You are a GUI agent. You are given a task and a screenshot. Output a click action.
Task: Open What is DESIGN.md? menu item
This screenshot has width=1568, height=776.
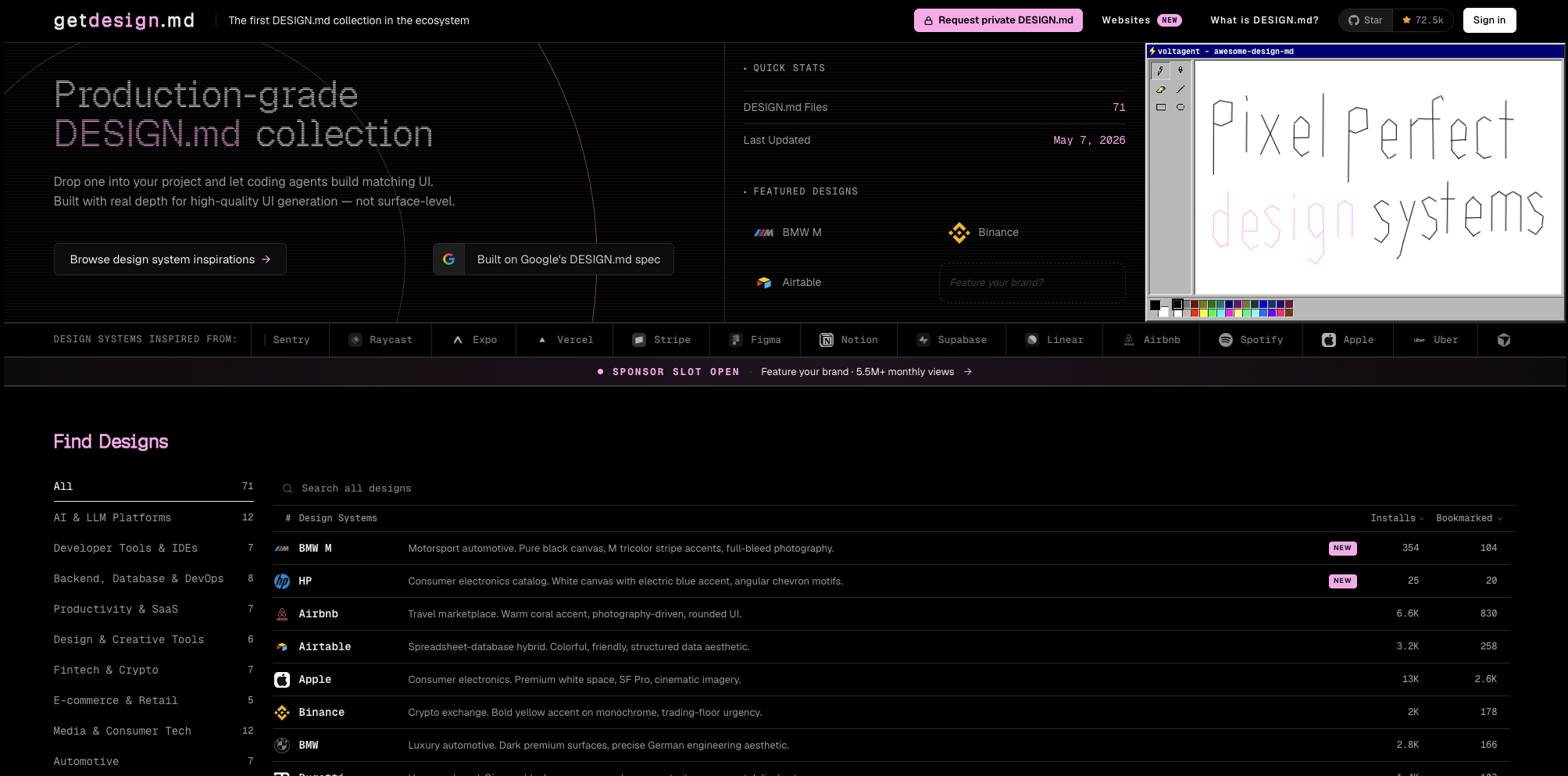(1264, 20)
